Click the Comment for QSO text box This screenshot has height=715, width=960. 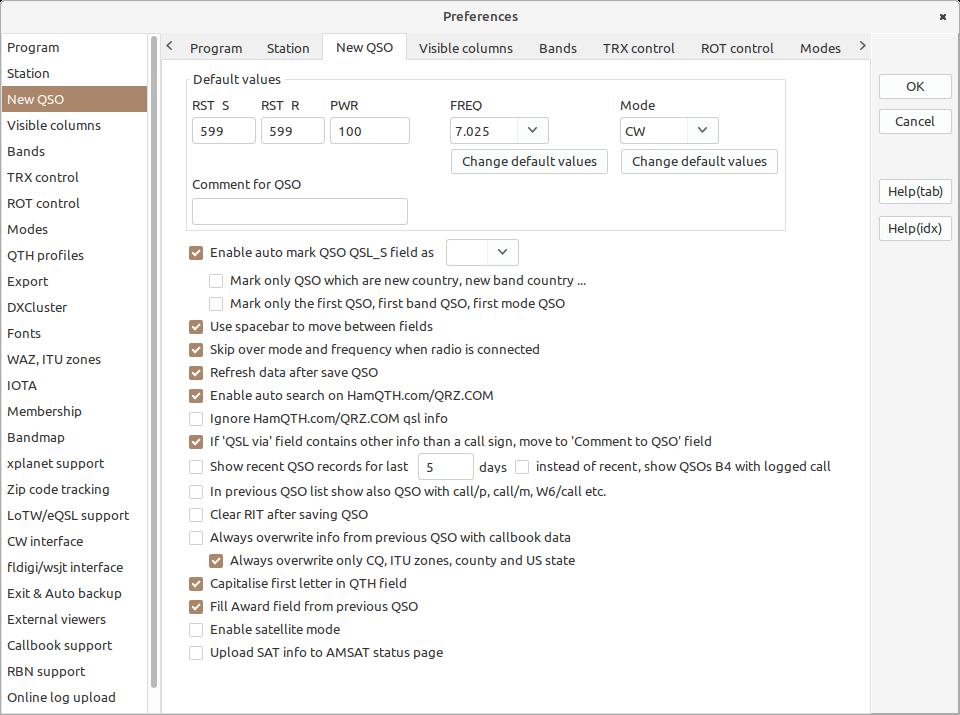(300, 211)
